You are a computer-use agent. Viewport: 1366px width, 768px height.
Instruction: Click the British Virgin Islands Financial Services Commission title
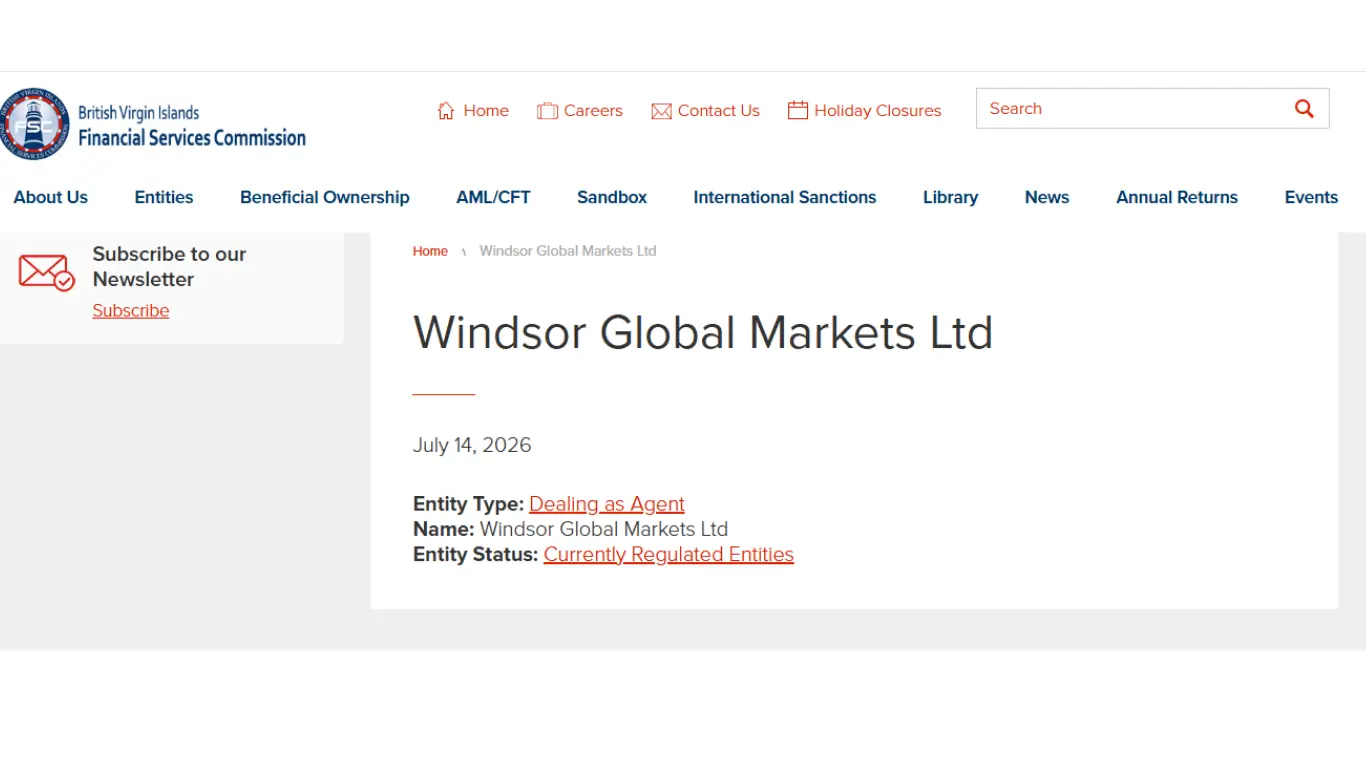192,126
